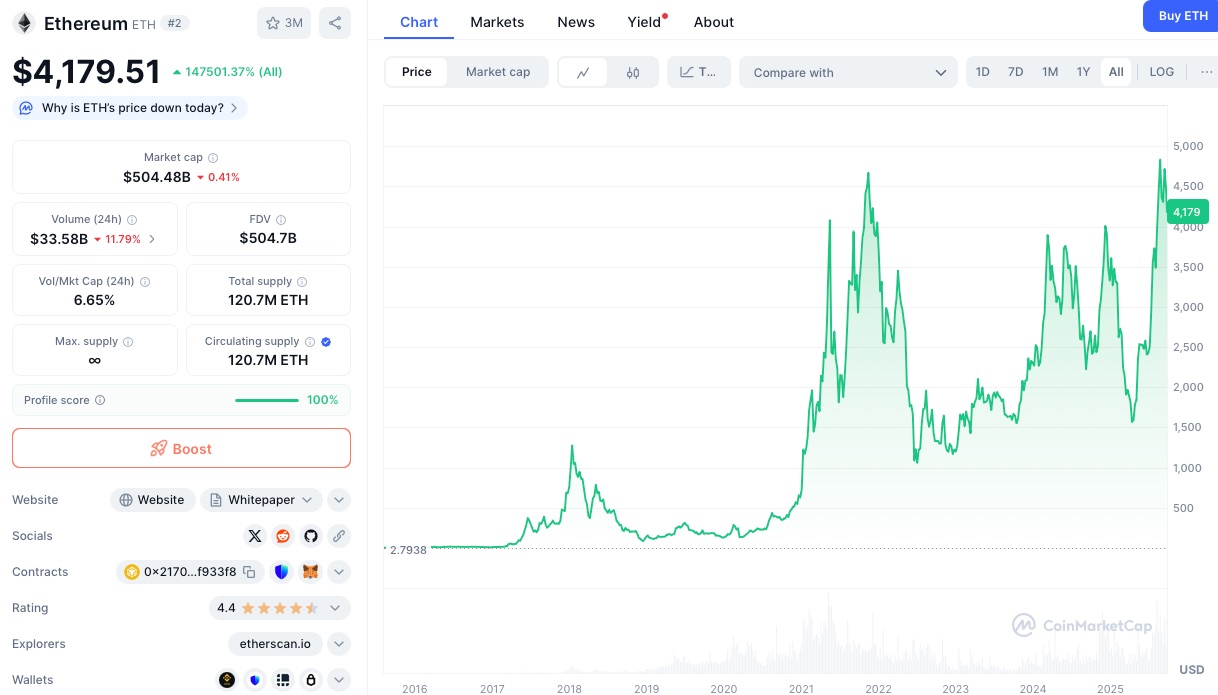Click the FDV info icon
The width and height of the screenshot is (1218, 695).
[x=281, y=220]
